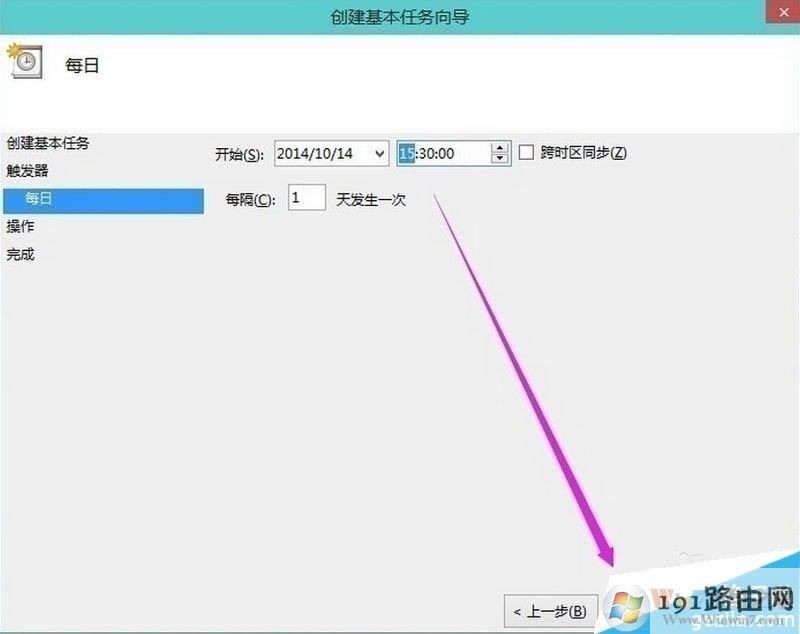
Task: Open the start date dropdown arrow
Action: tap(379, 153)
